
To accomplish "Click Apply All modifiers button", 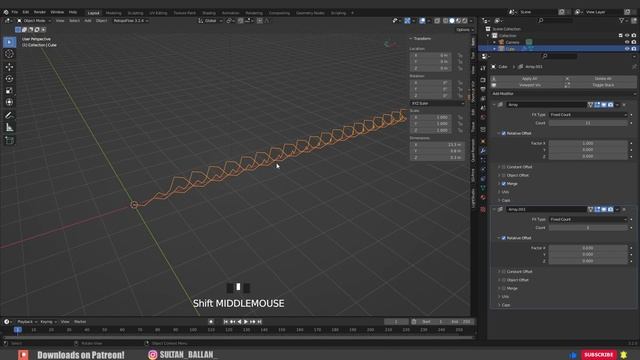I will (527, 78).
